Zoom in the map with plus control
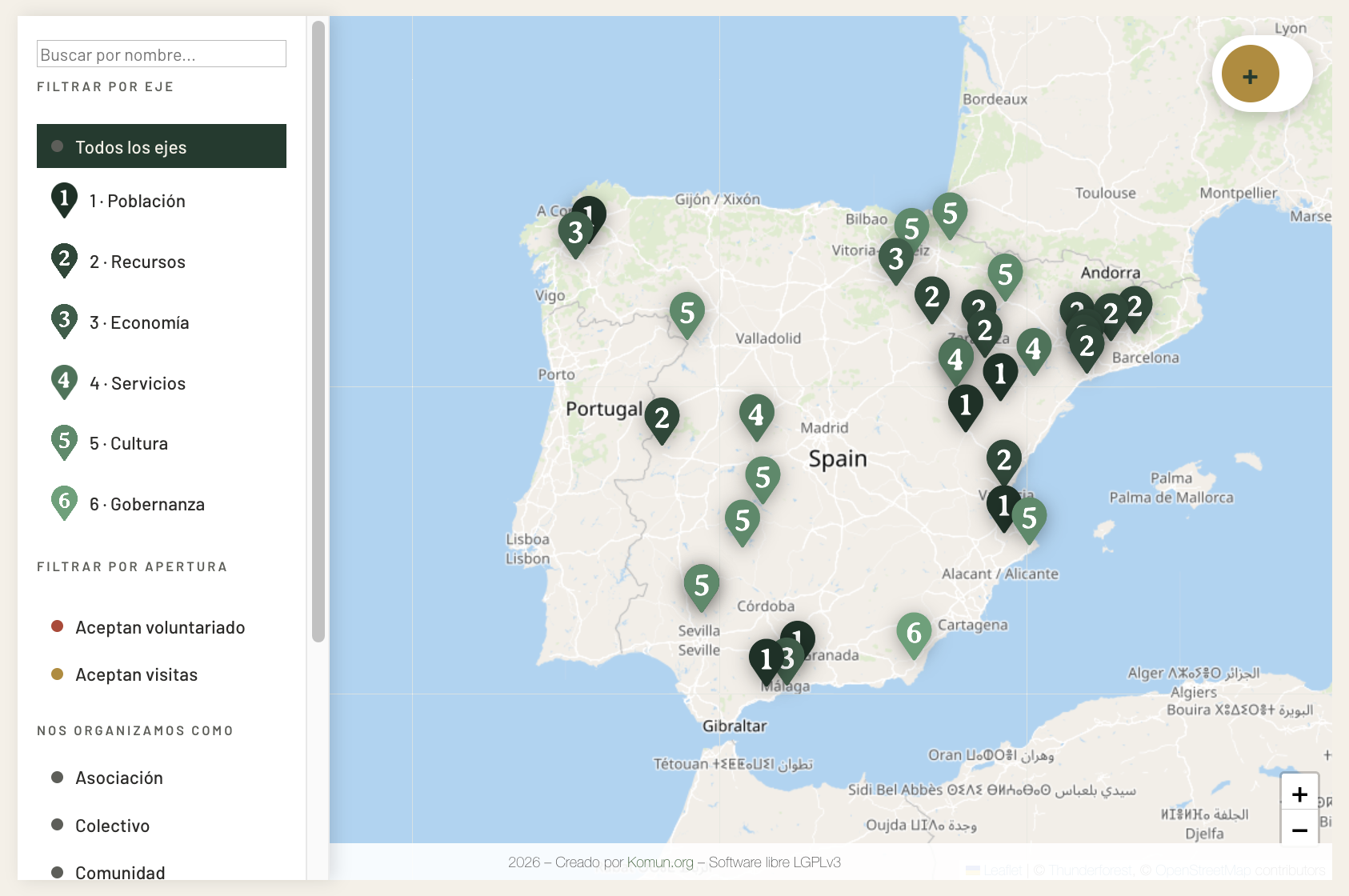Image resolution: width=1349 pixels, height=896 pixels. point(1299,794)
